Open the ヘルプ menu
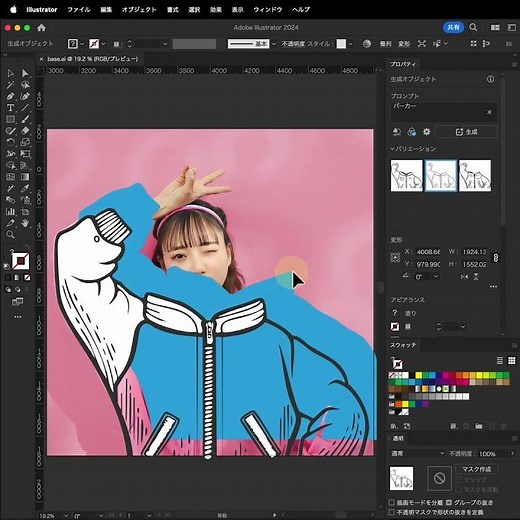Viewport: 520px width, 520px height. click(301, 10)
